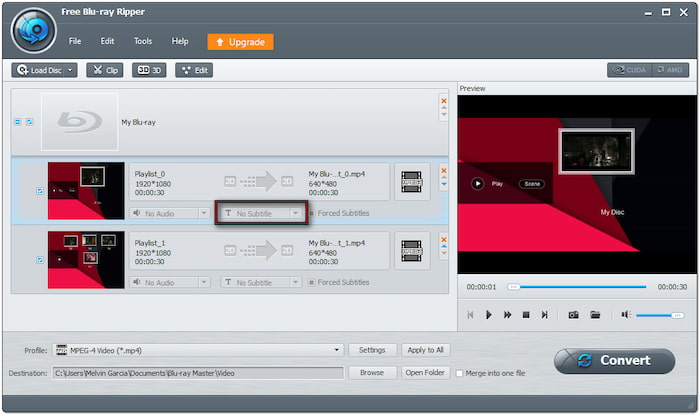The width and height of the screenshot is (700, 415).
Task: Click the play button in preview controls
Action: (x=489, y=315)
